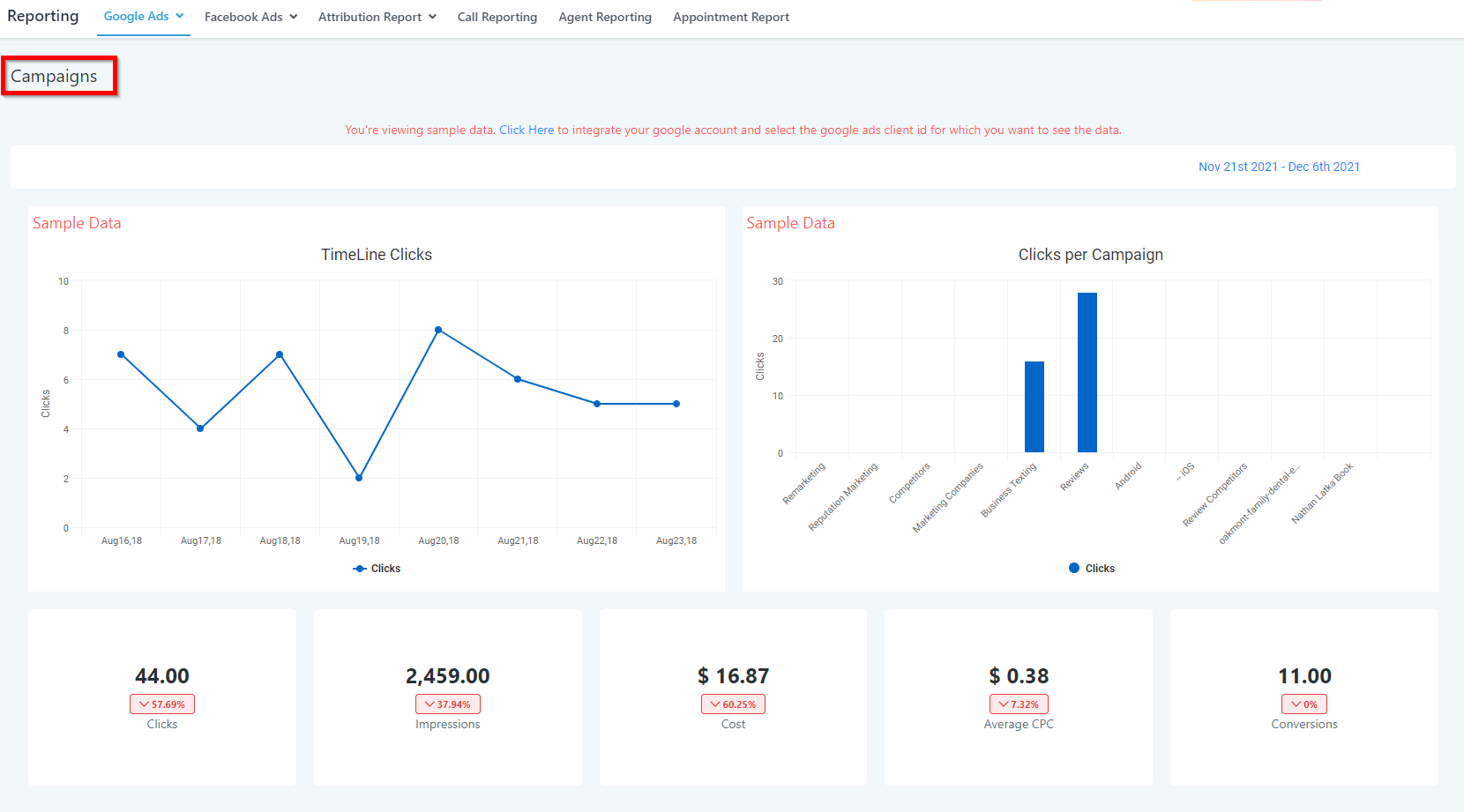Click the 0% change badge under Conversions
This screenshot has height=812, width=1464.
tap(1303, 704)
